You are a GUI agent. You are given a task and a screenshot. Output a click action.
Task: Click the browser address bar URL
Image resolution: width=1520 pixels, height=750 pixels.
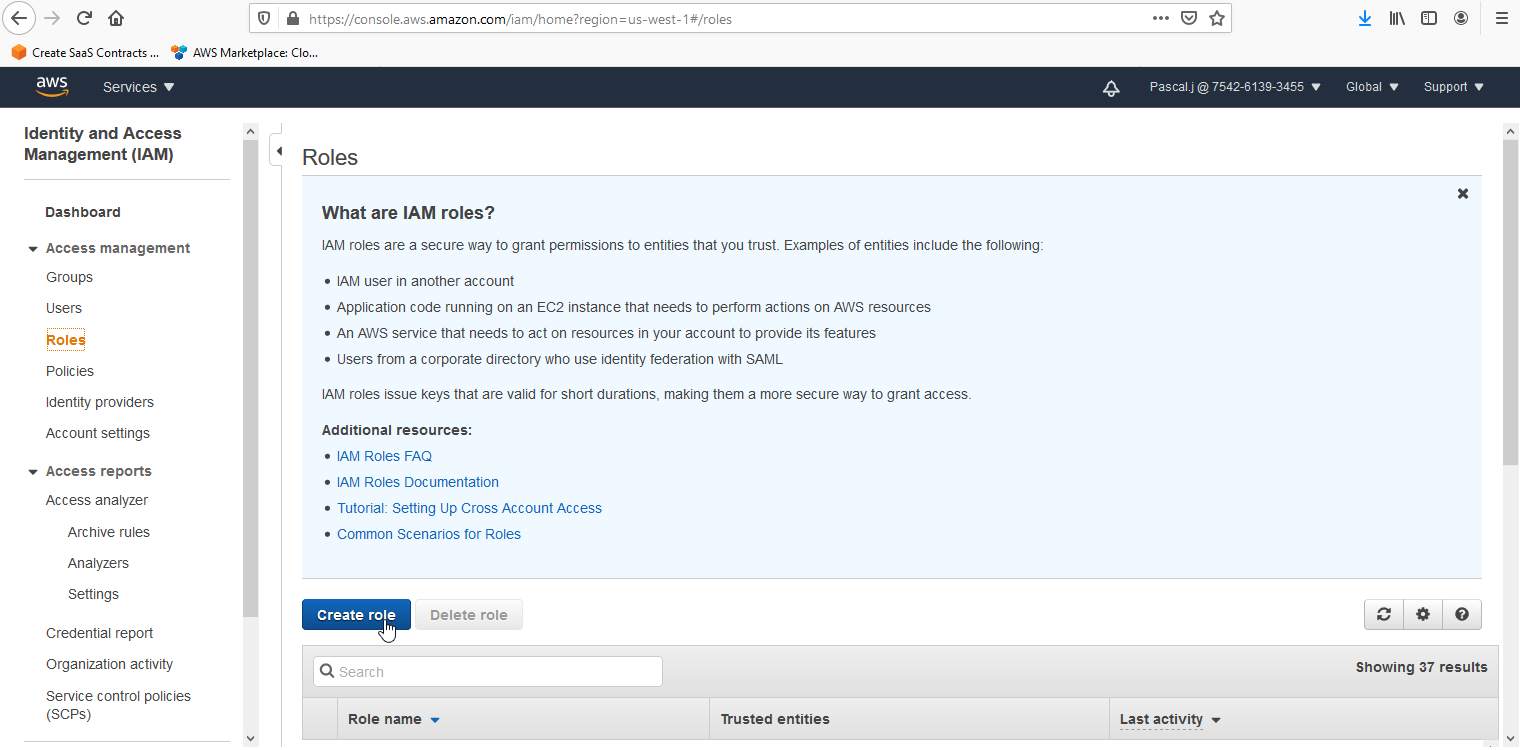point(520,18)
